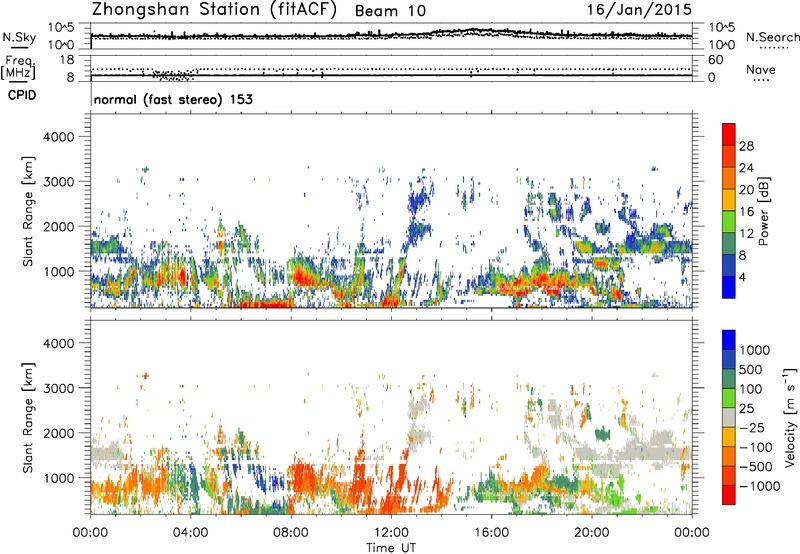Screen dimensions: 800x554
Task: Click the "500" Velocity colorbar value
Action: (x=751, y=369)
